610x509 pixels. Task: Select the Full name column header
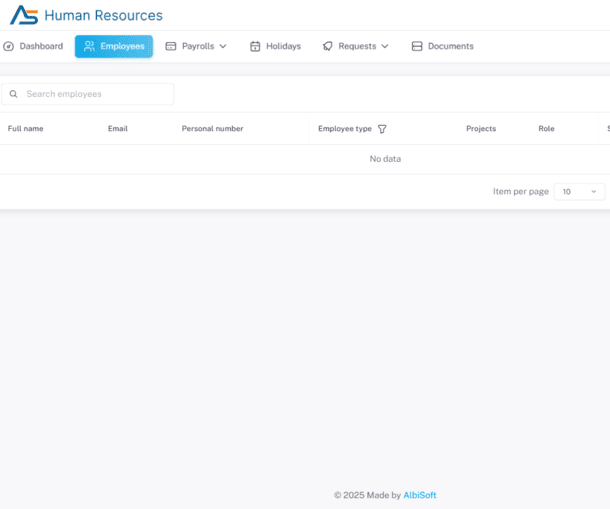26,129
